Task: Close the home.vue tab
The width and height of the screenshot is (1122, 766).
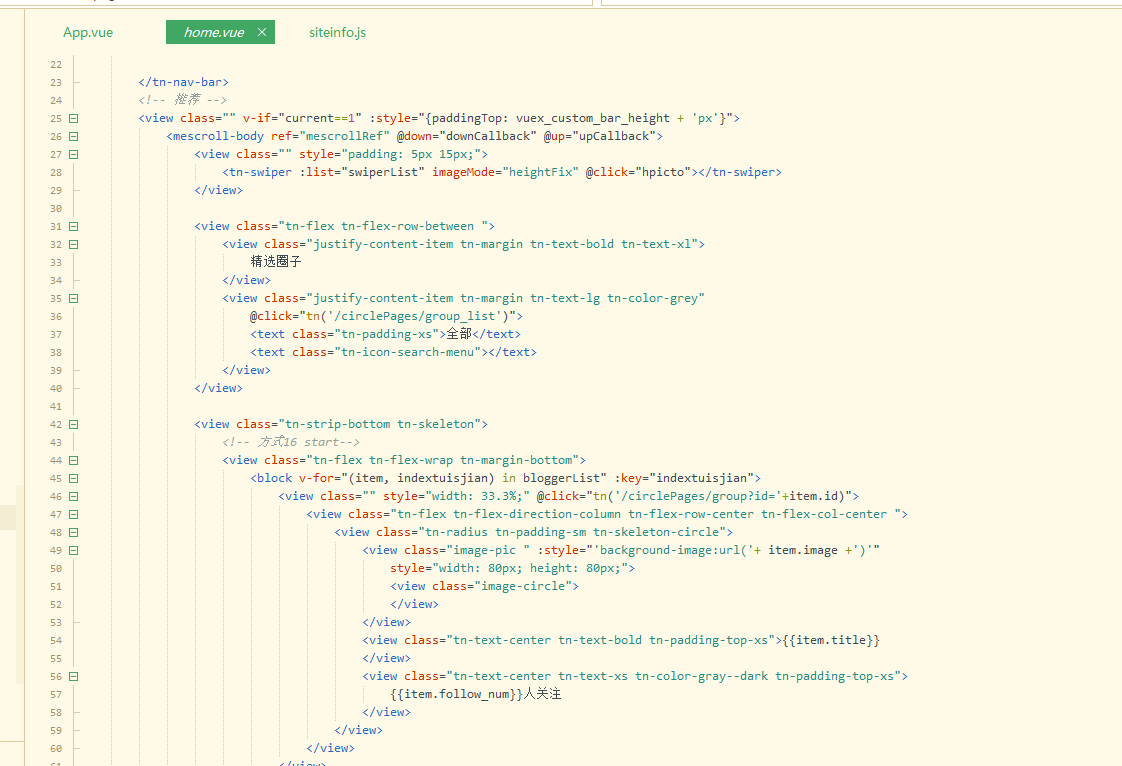Action: tap(262, 32)
